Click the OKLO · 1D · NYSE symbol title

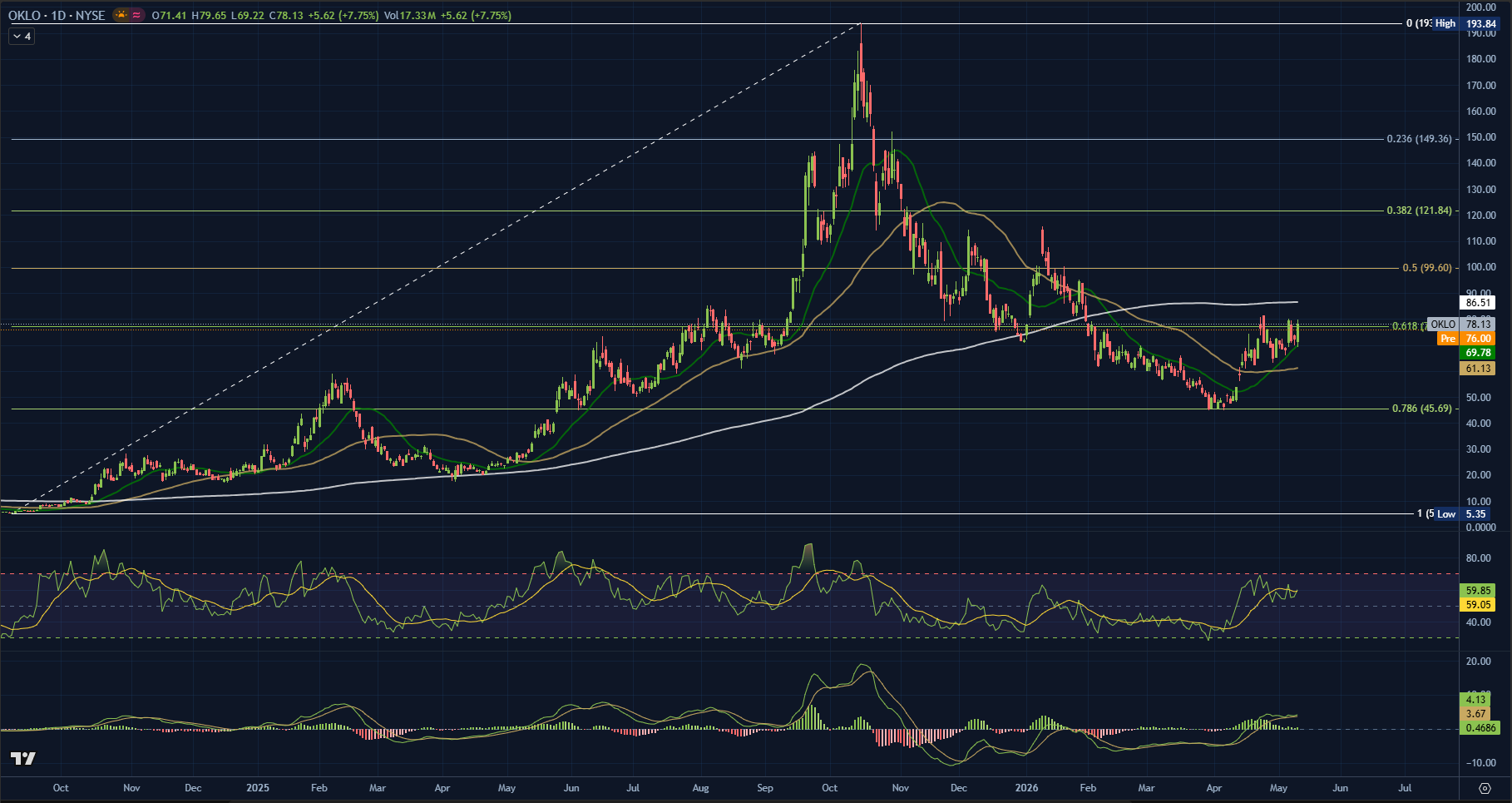pyautogui.click(x=57, y=16)
